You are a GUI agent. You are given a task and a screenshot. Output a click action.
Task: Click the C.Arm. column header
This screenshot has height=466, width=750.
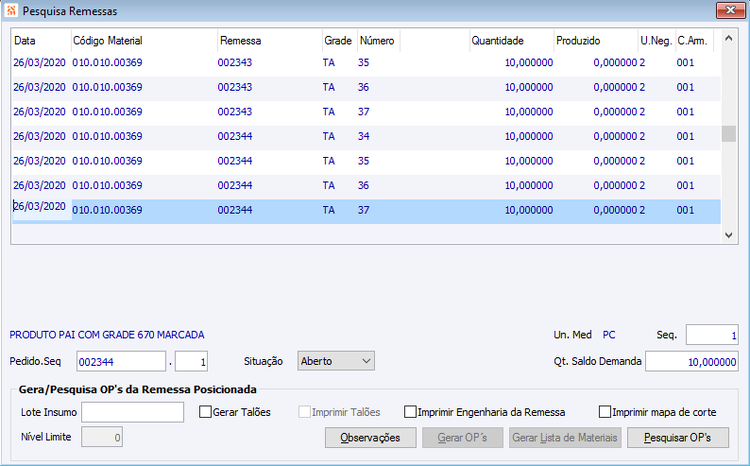pyautogui.click(x=695, y=41)
